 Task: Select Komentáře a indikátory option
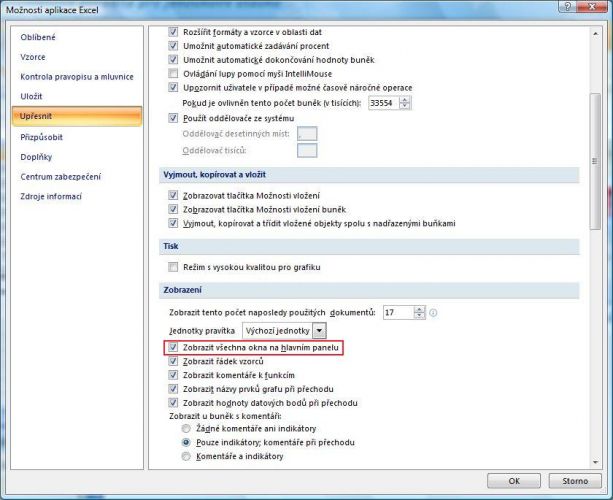[x=186, y=456]
